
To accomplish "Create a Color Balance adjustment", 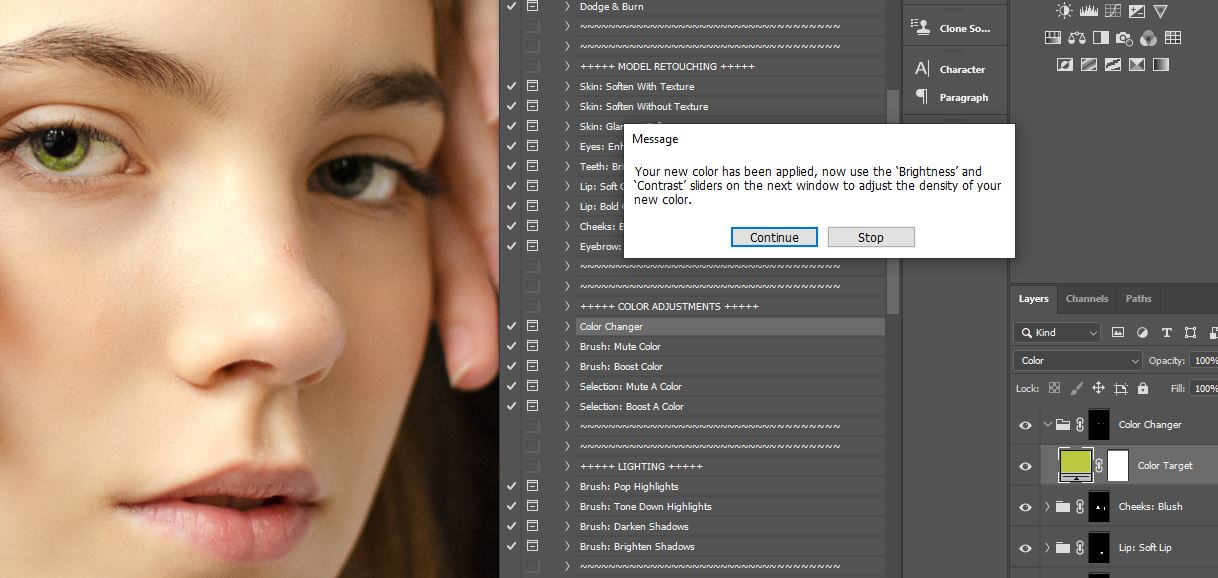I will coord(1076,38).
